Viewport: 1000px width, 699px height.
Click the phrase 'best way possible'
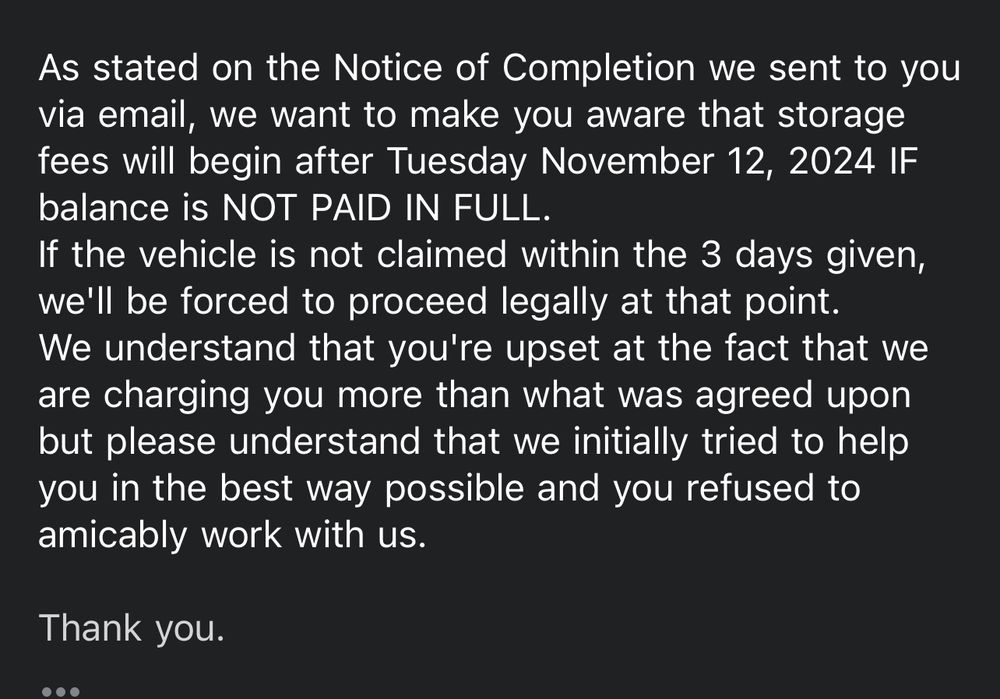372,490
